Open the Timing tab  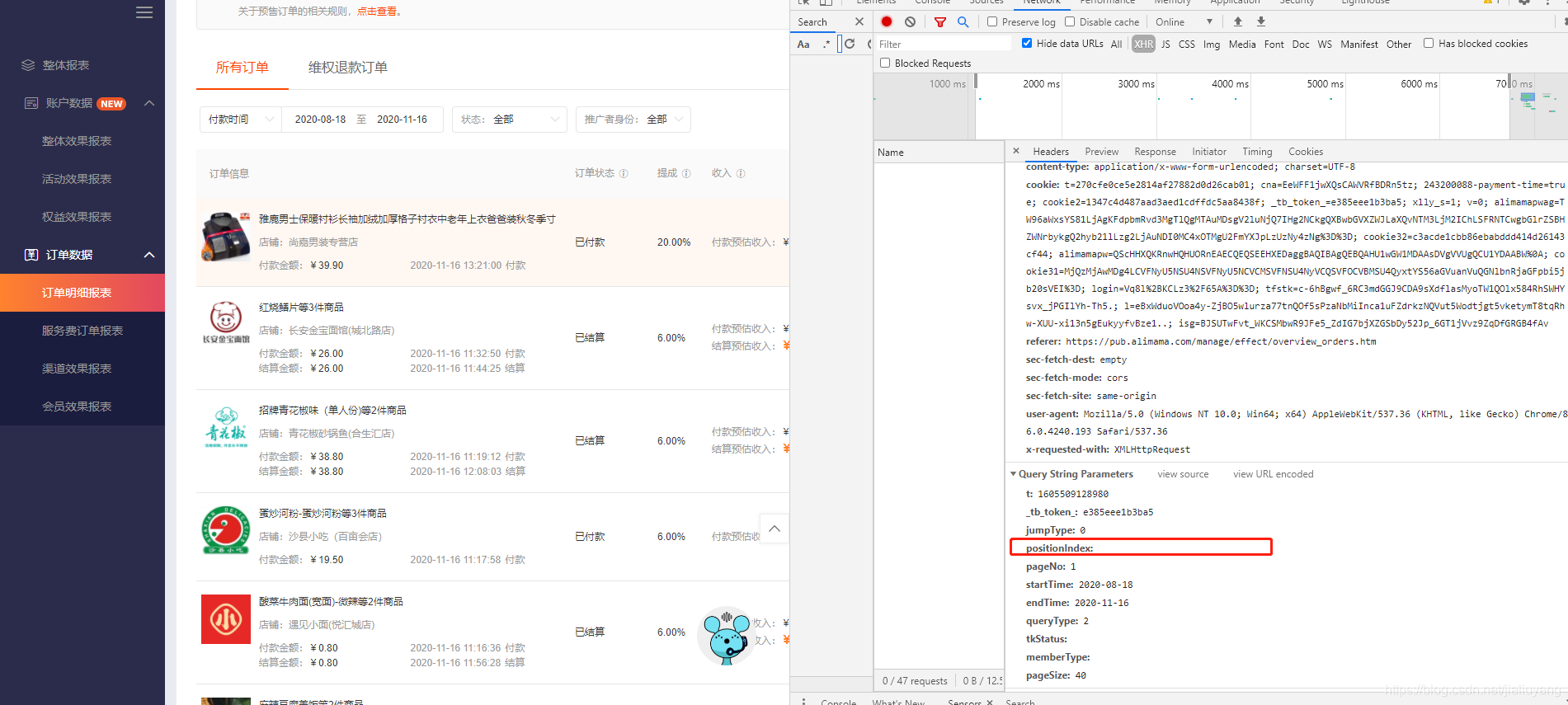tap(1257, 152)
